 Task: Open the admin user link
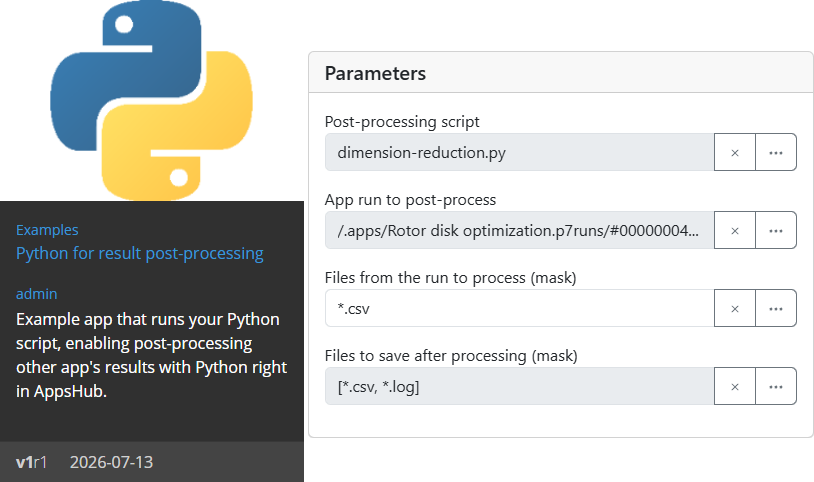click(x=36, y=294)
